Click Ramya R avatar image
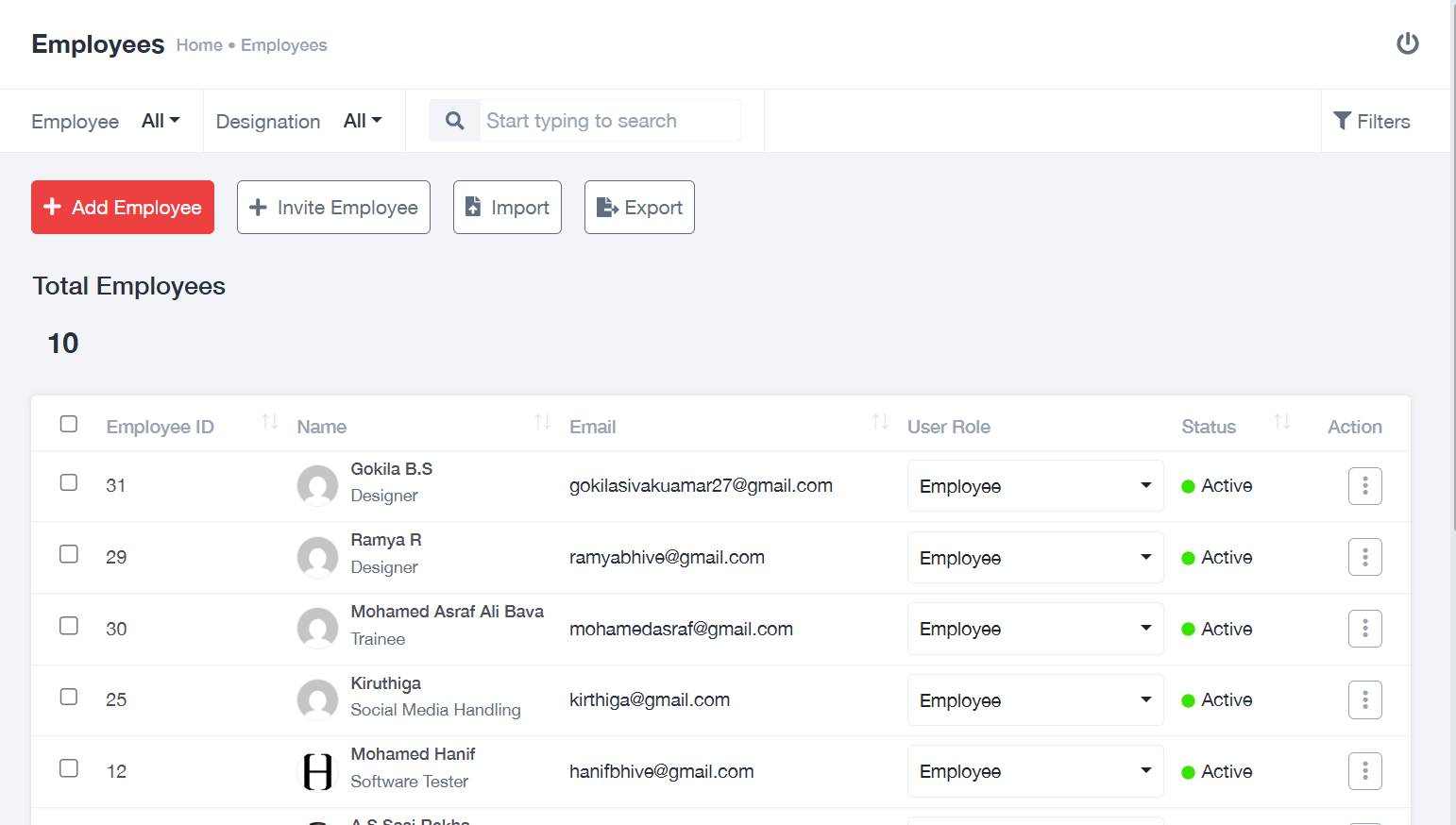Screen dimensions: 1456x825 coord(317,557)
